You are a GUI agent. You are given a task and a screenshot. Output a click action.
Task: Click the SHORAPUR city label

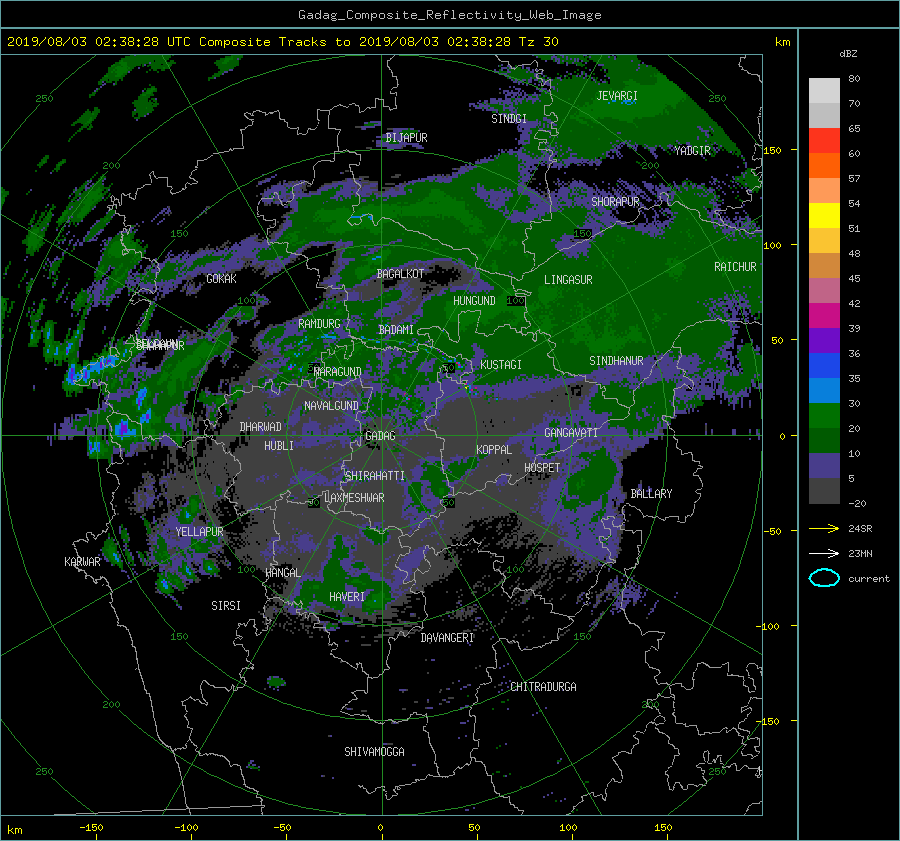(x=615, y=202)
